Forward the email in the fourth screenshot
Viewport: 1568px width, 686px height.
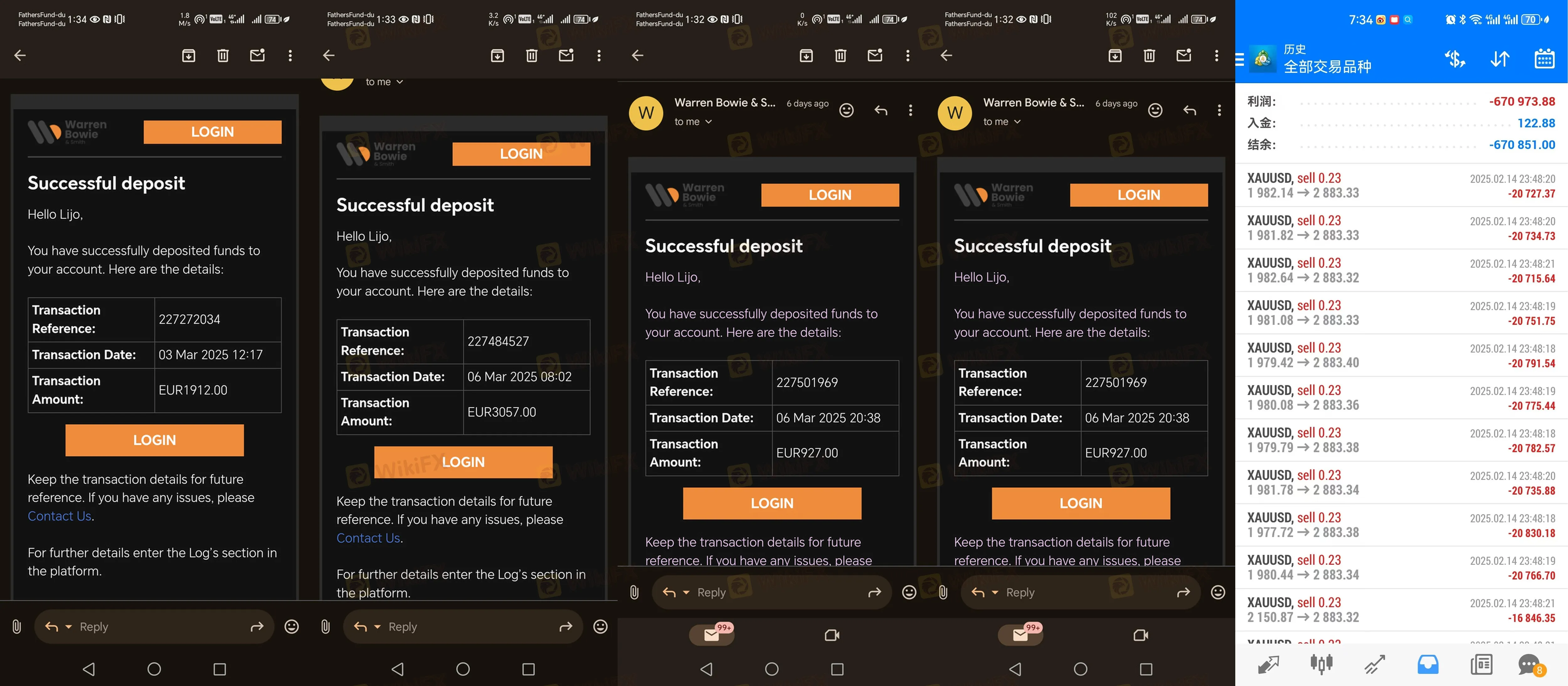[1183, 592]
